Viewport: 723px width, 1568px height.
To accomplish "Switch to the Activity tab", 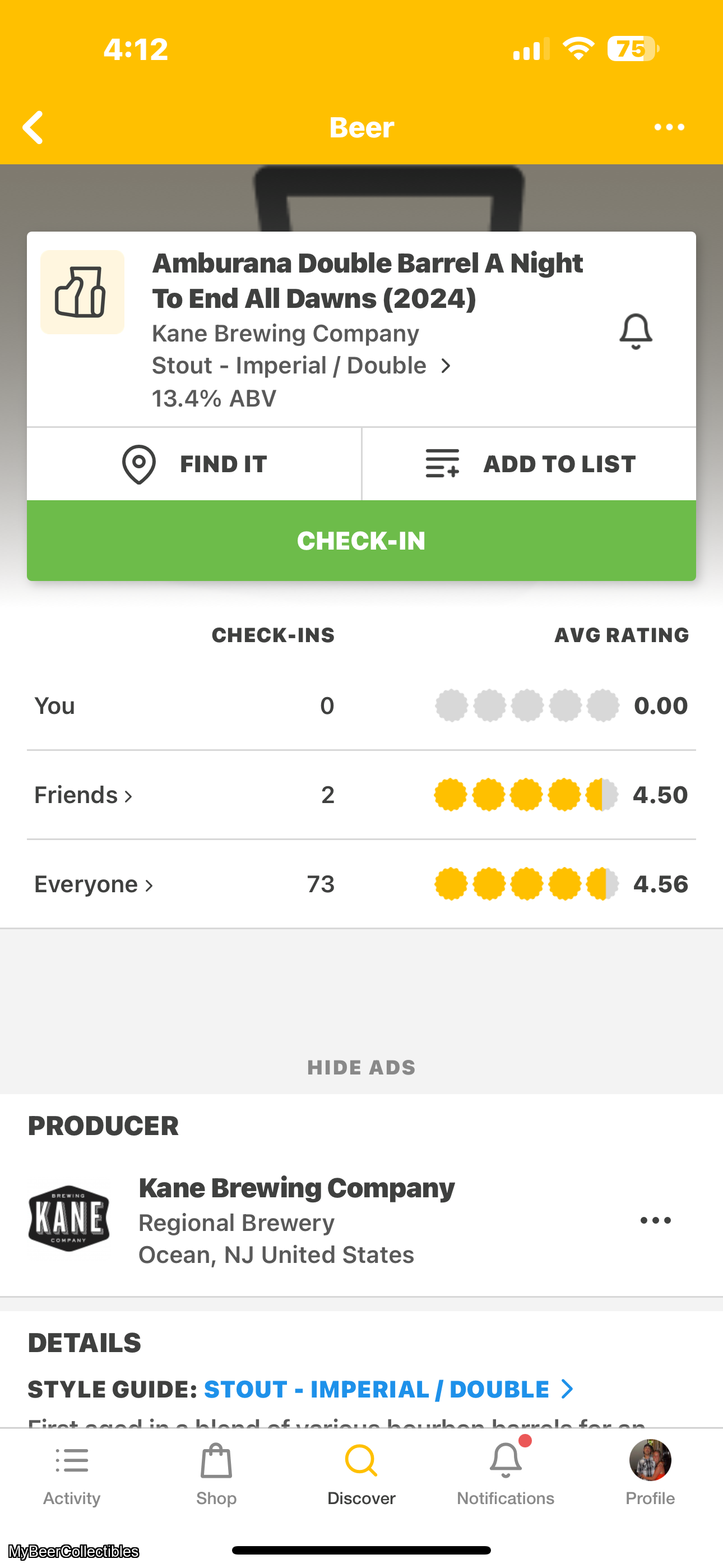I will [72, 1473].
